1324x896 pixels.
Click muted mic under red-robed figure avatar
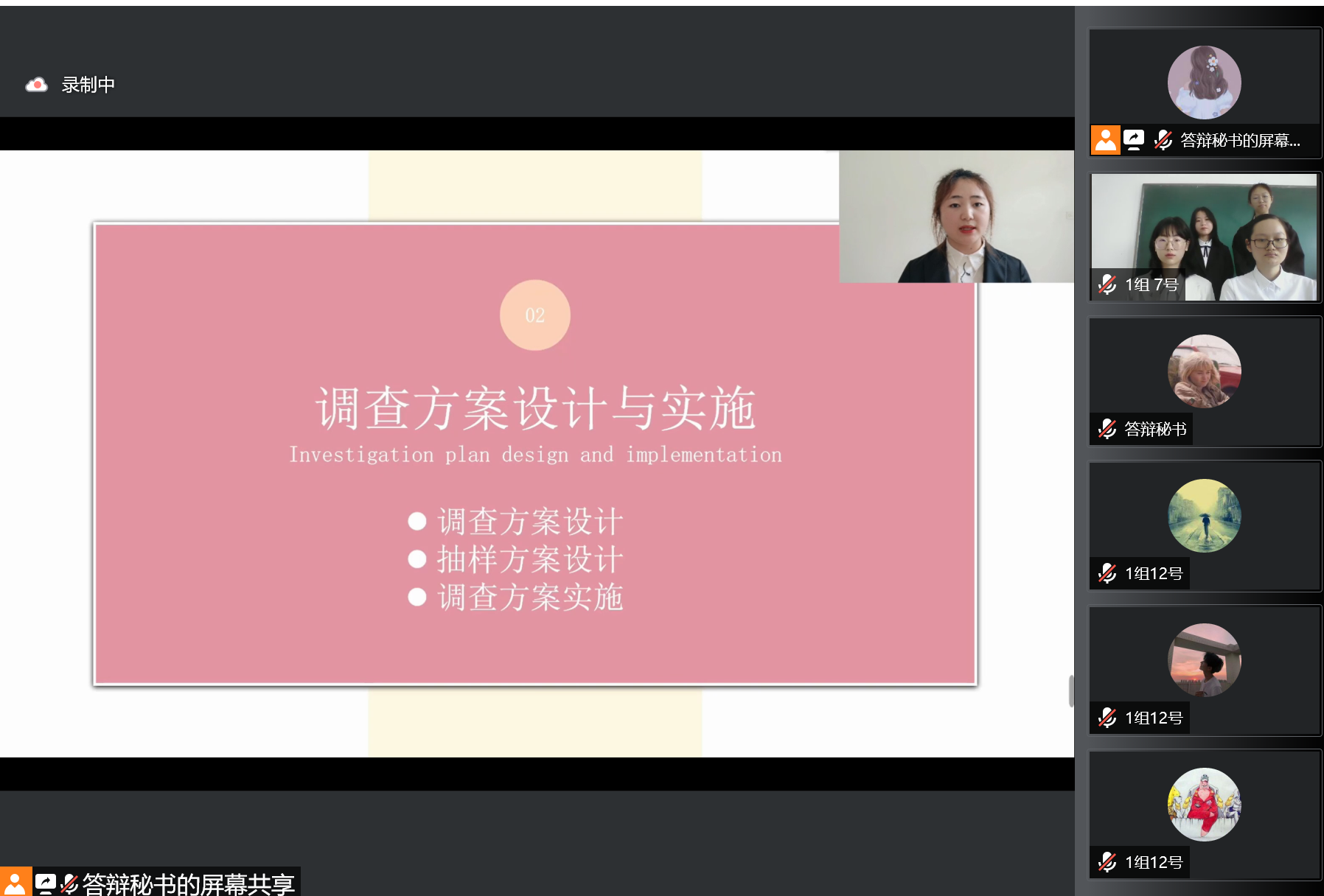pyautogui.click(x=1107, y=862)
